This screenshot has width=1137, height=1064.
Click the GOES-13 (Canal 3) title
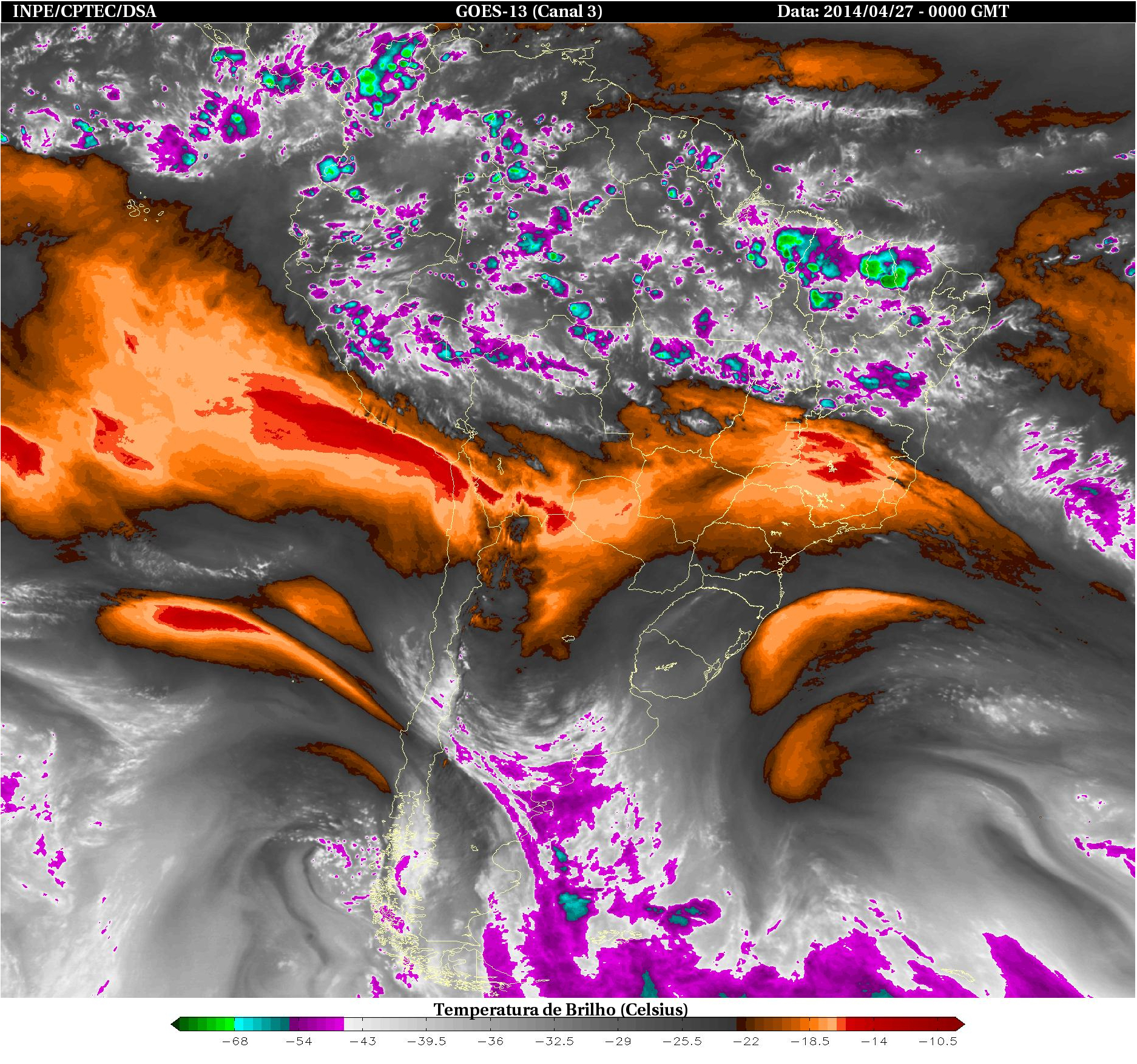[x=529, y=12]
